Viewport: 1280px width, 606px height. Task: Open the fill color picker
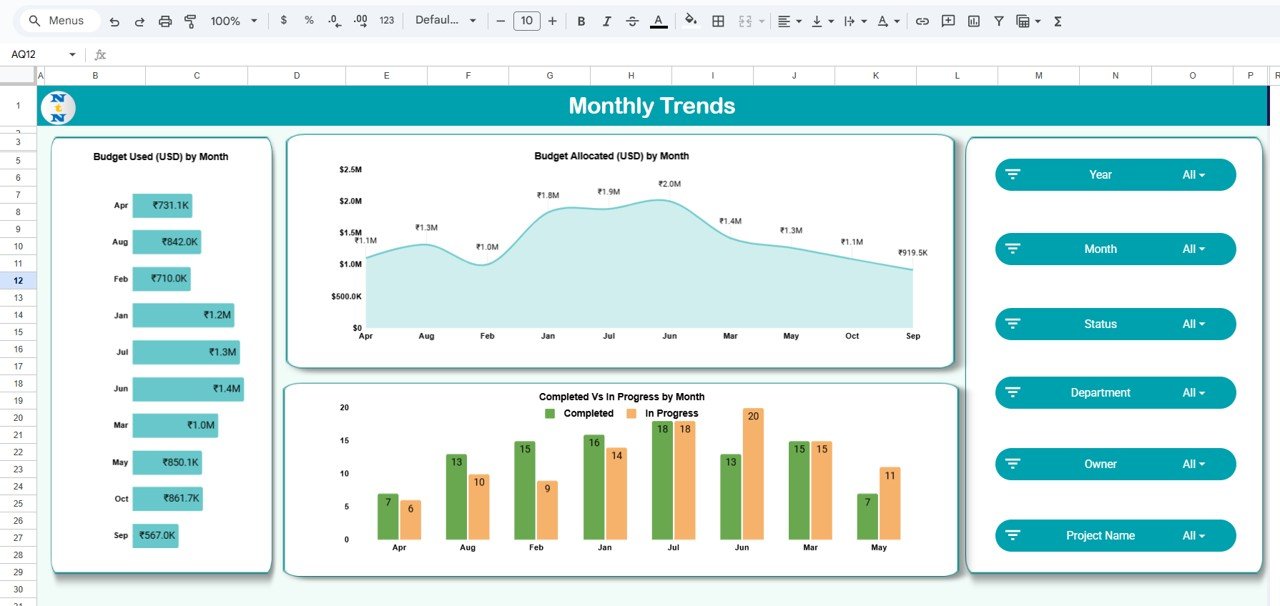click(x=690, y=21)
